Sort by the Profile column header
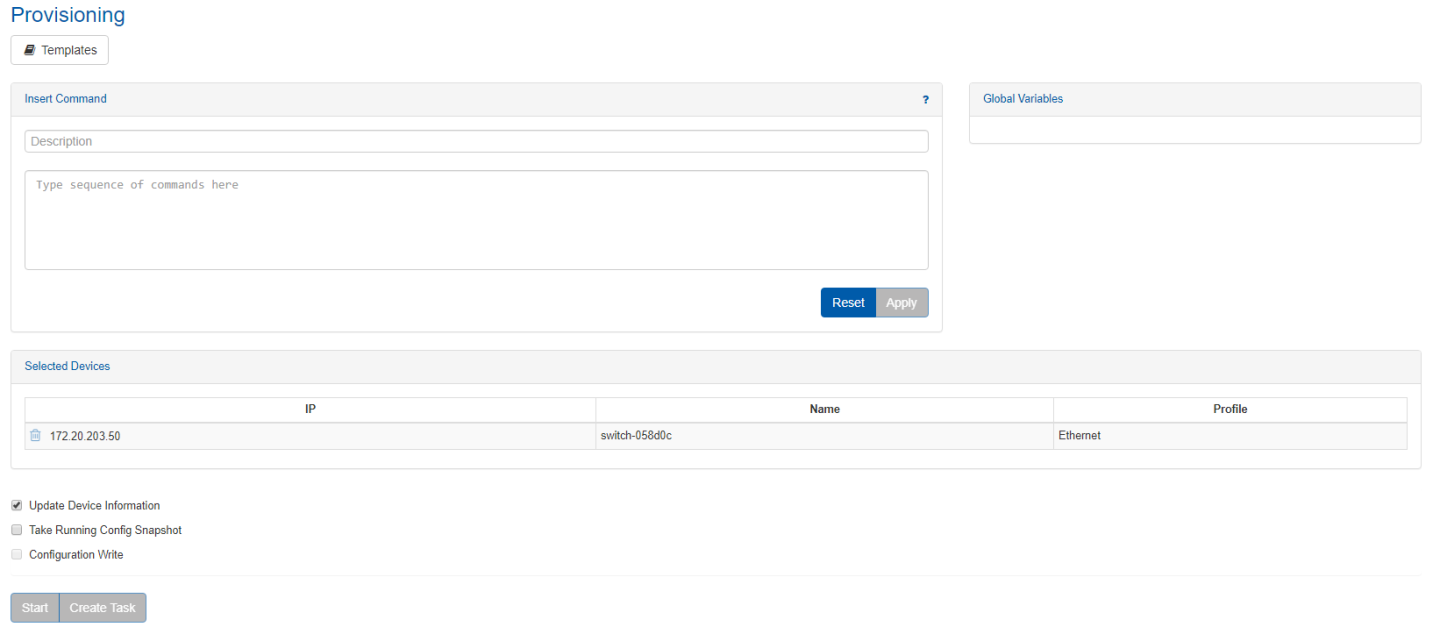This screenshot has height=634, width=1440. point(1230,409)
